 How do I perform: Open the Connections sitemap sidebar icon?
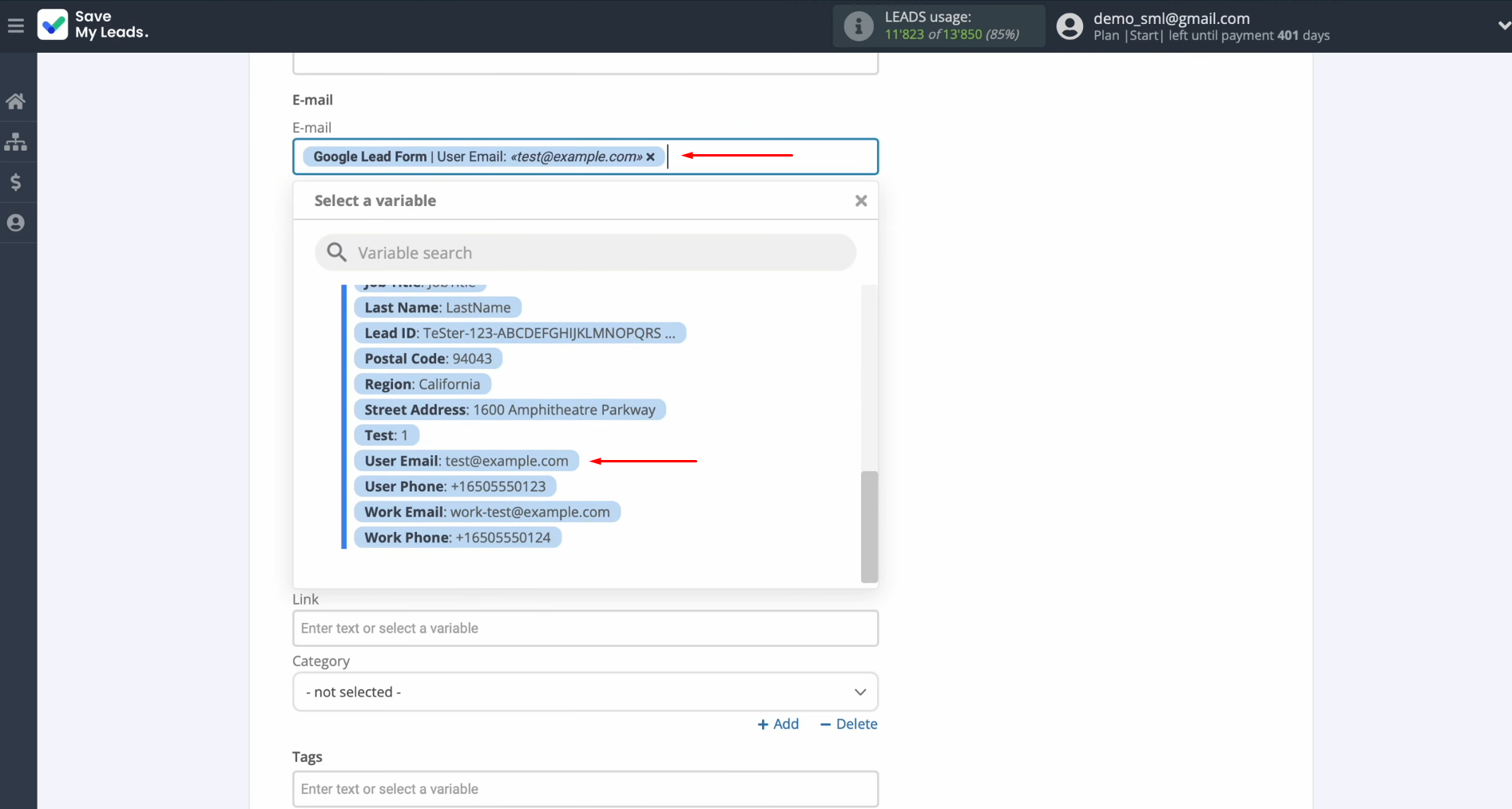point(16,142)
